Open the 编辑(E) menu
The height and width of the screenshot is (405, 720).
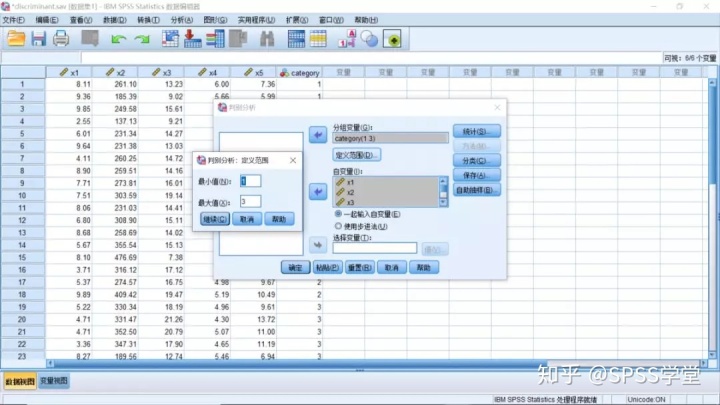click(47, 20)
